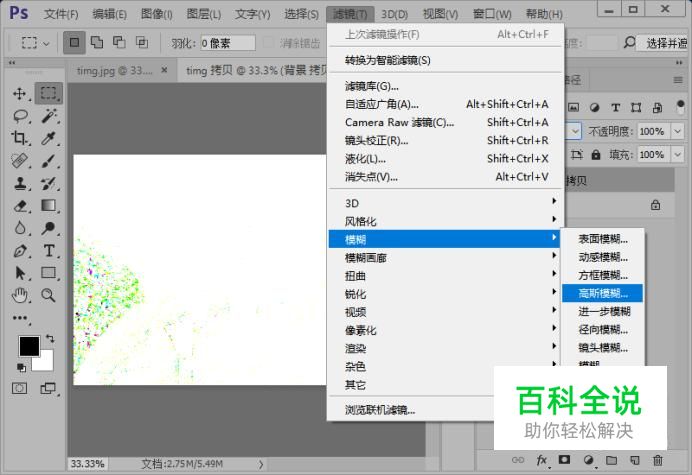
Task: Select the Rectangular Marquee tool
Action: pyautogui.click(x=49, y=93)
